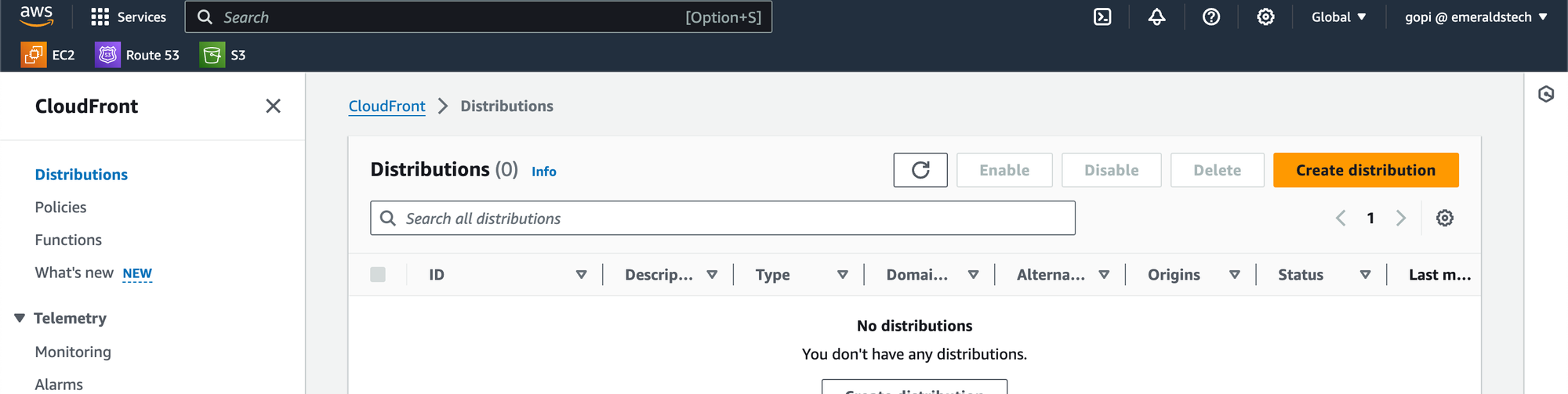This screenshot has width=1568, height=394.
Task: Open the AWS CloudShell icon
Action: pos(1102,16)
